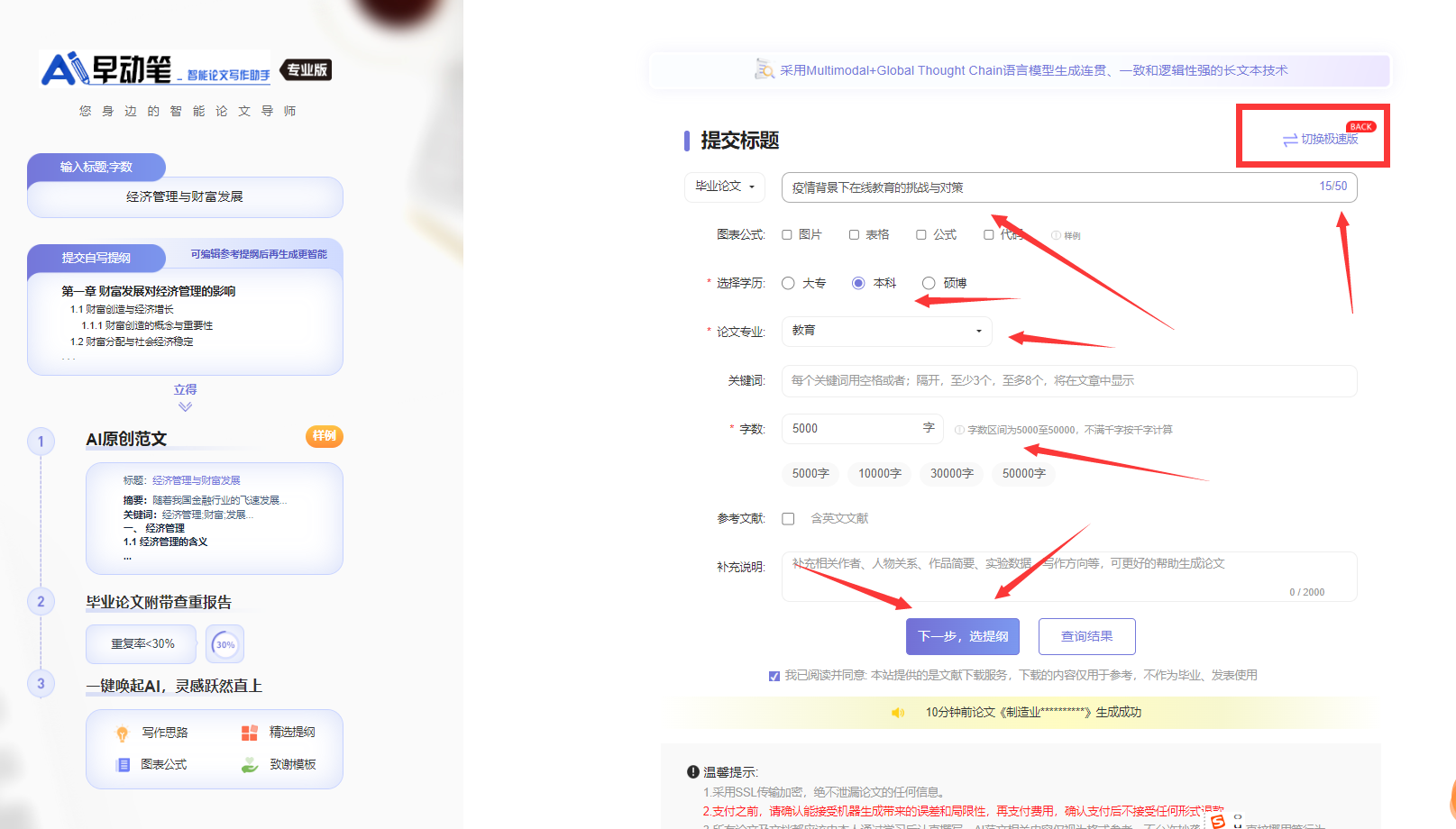Enable the 图片 checkbox
The width and height of the screenshot is (1456, 829).
787,235
